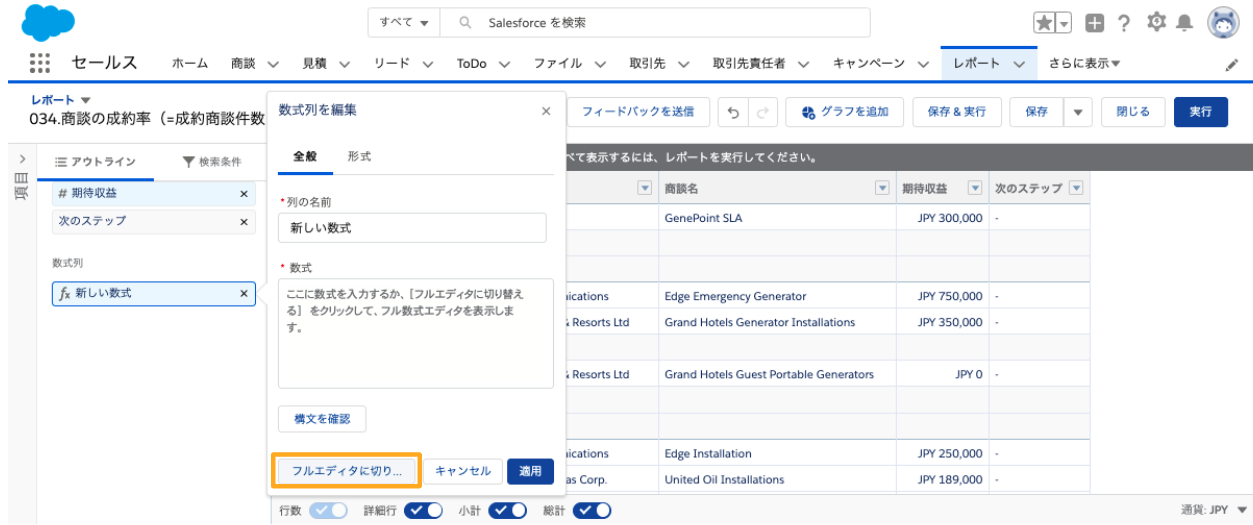Click the magnifier icon in the search box
1253x525 pixels.
pyautogui.click(x=466, y=22)
